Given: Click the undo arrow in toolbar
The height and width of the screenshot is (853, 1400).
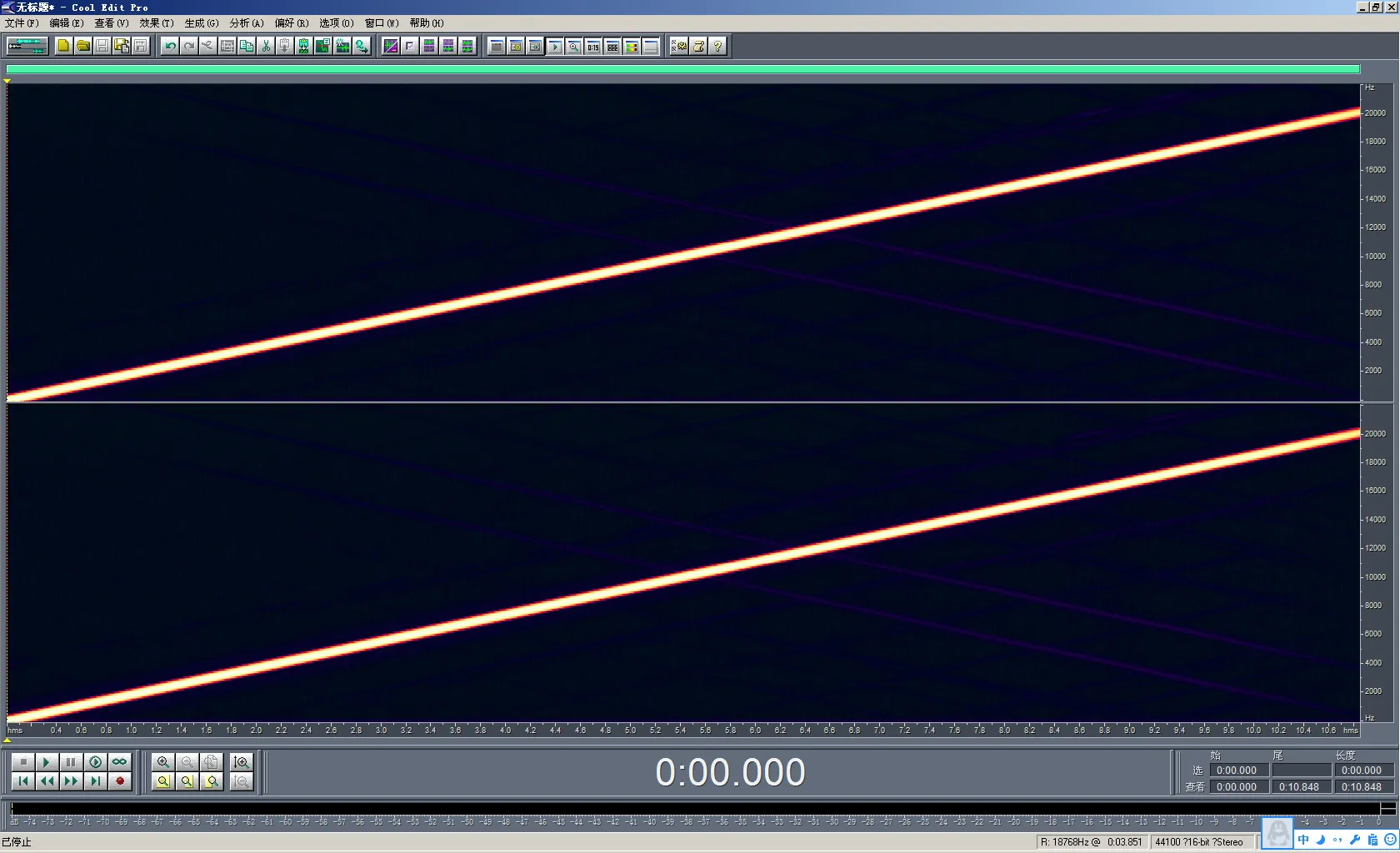Looking at the screenshot, I should coord(170,46).
